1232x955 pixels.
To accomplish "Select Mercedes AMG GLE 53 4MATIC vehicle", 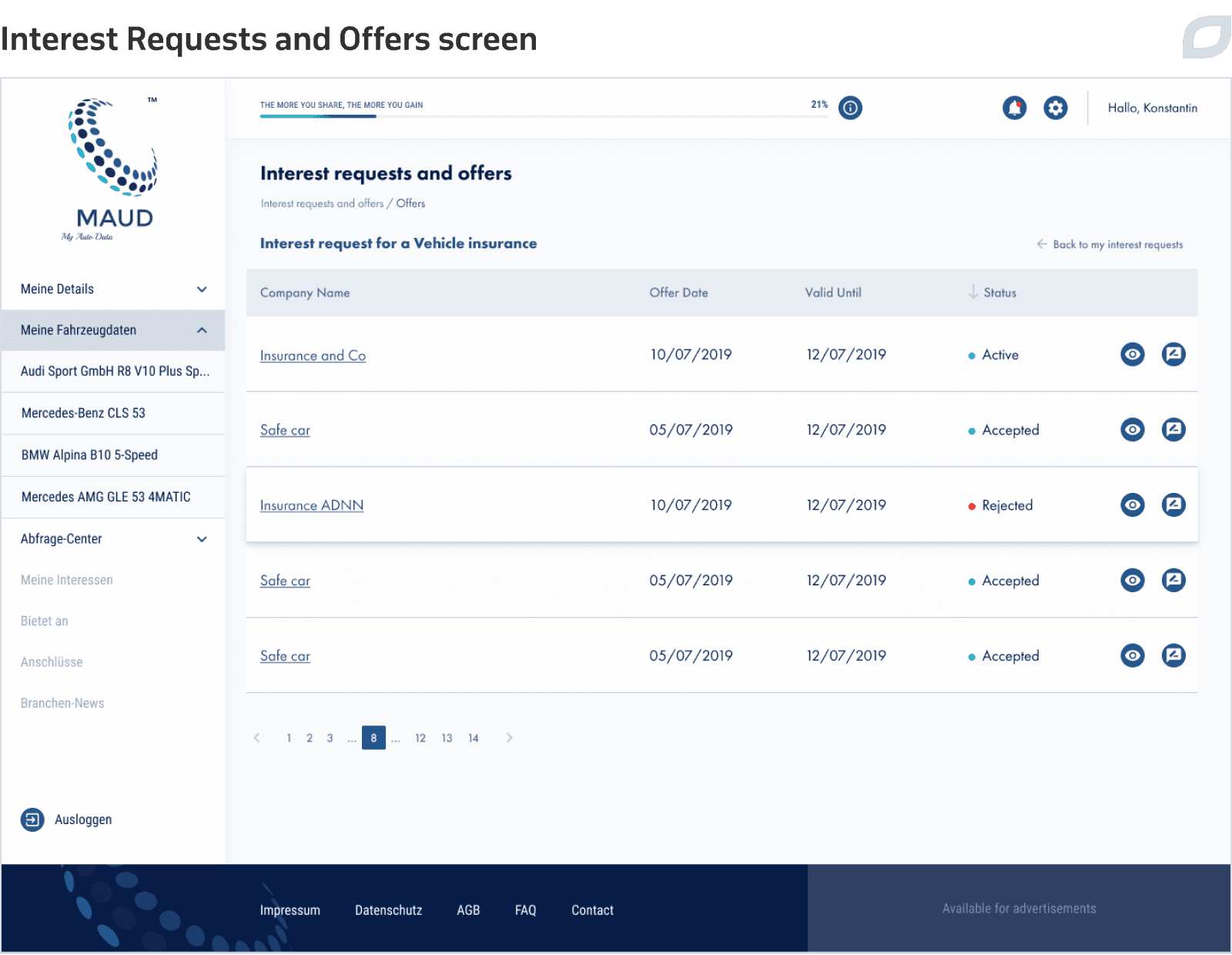I will pos(113,498).
